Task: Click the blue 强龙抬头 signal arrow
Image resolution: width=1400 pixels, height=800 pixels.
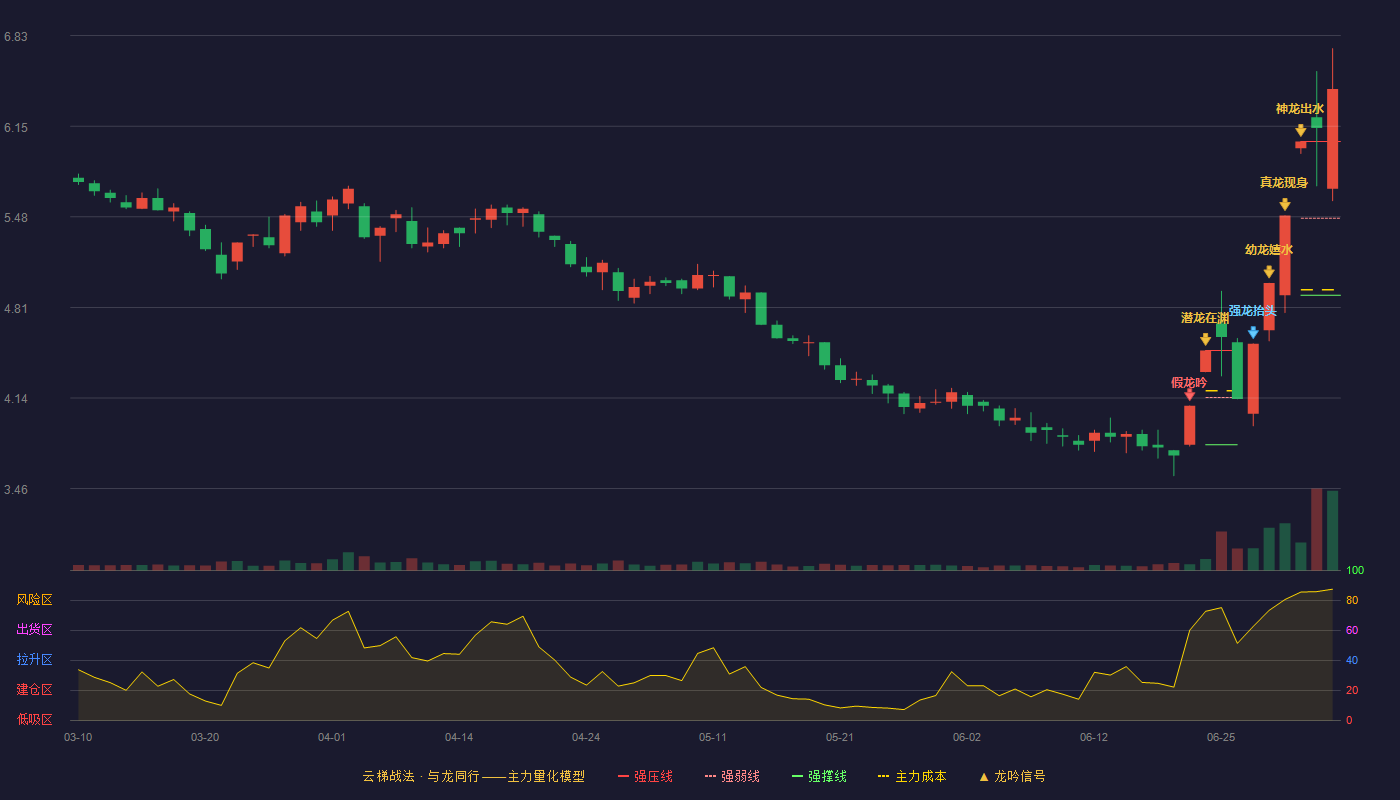Action: [x=1253, y=333]
